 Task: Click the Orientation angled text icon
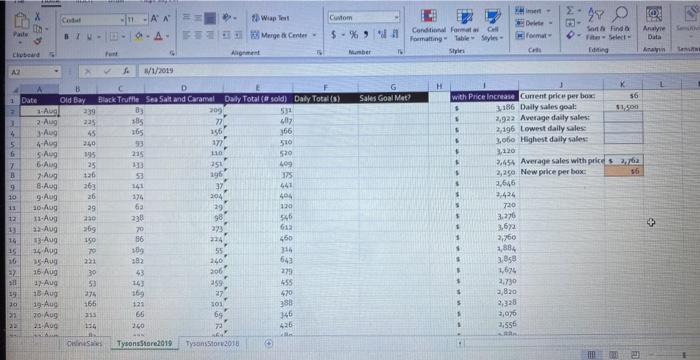(x=226, y=18)
